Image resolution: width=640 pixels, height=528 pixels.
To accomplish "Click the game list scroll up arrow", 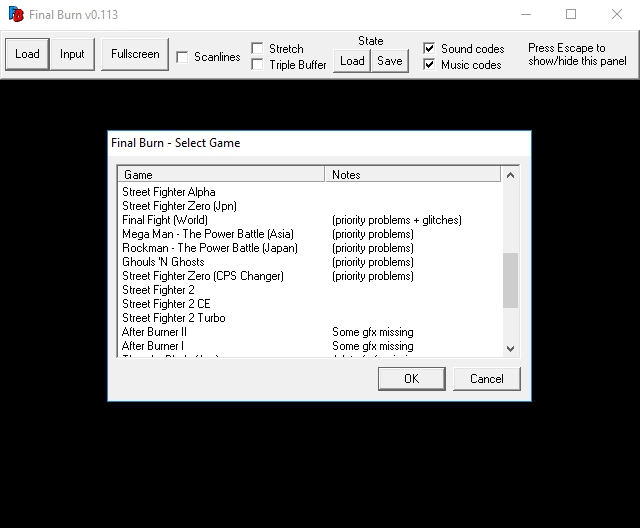I will [x=510, y=175].
